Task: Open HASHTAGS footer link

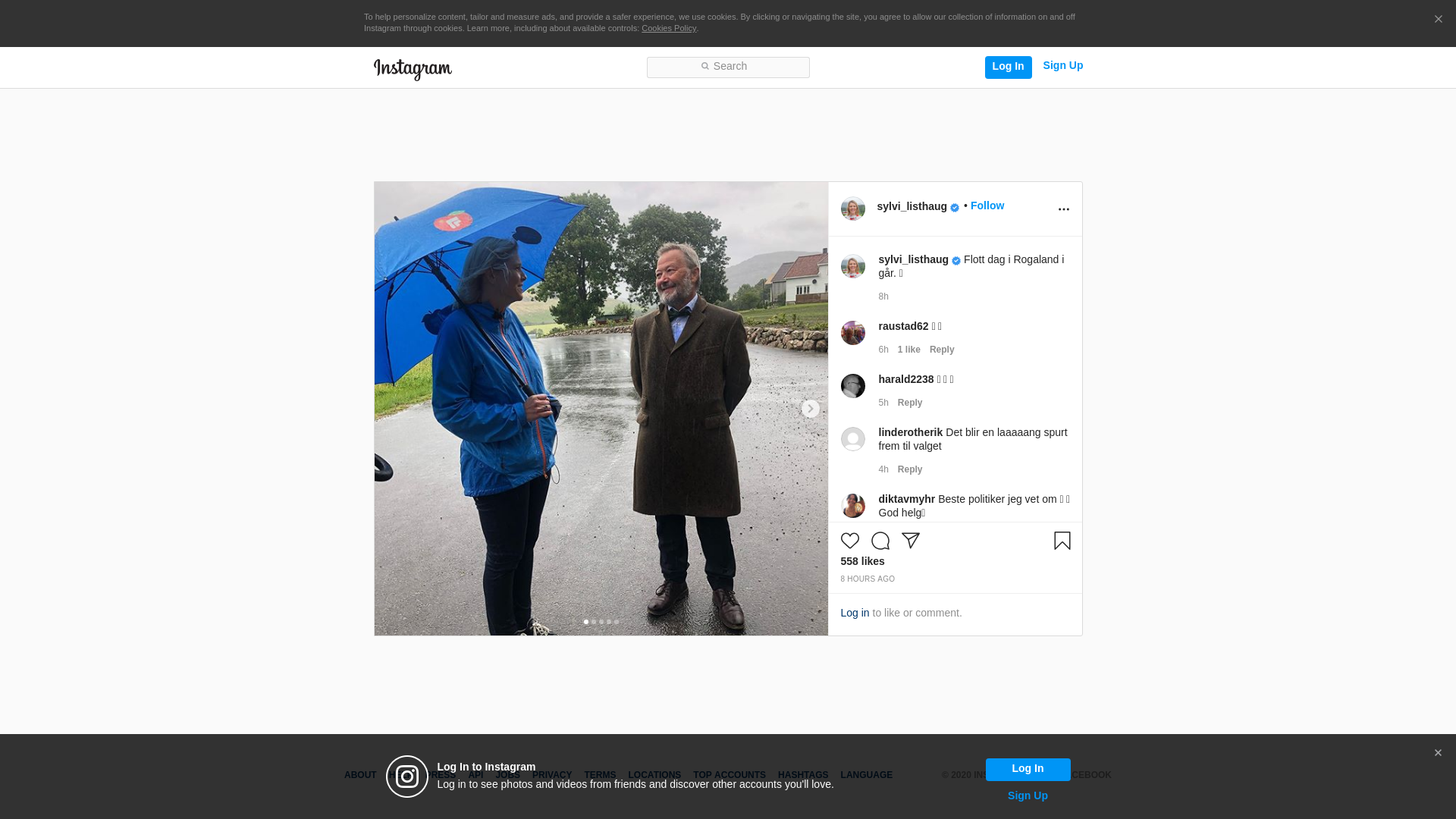Action: 803,775
